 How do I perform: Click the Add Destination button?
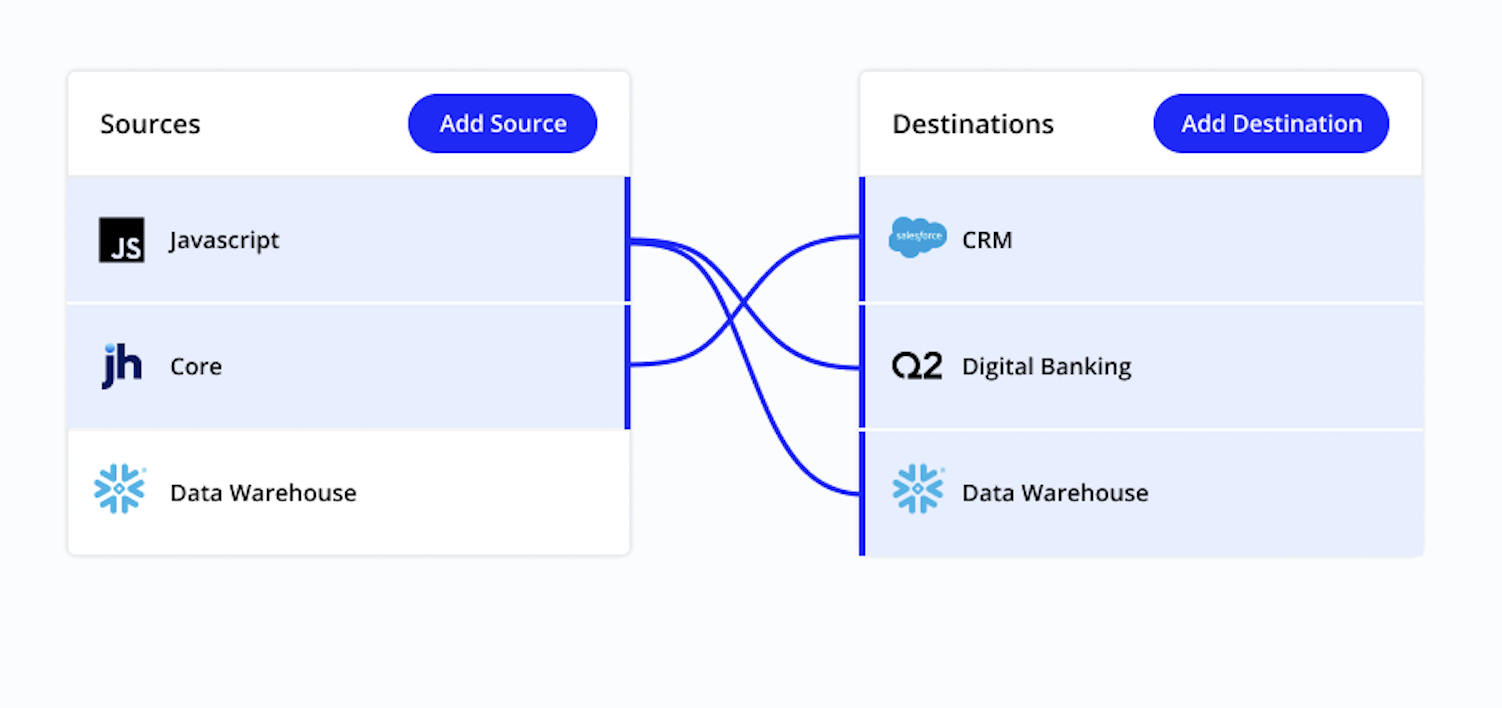click(x=1270, y=123)
